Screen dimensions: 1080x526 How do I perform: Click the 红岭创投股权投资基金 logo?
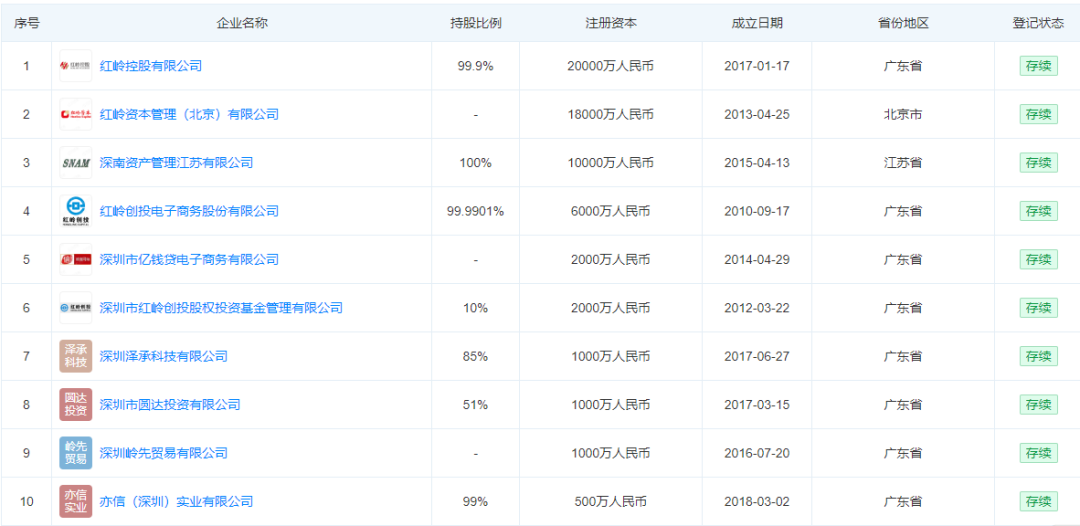pyautogui.click(x=76, y=308)
